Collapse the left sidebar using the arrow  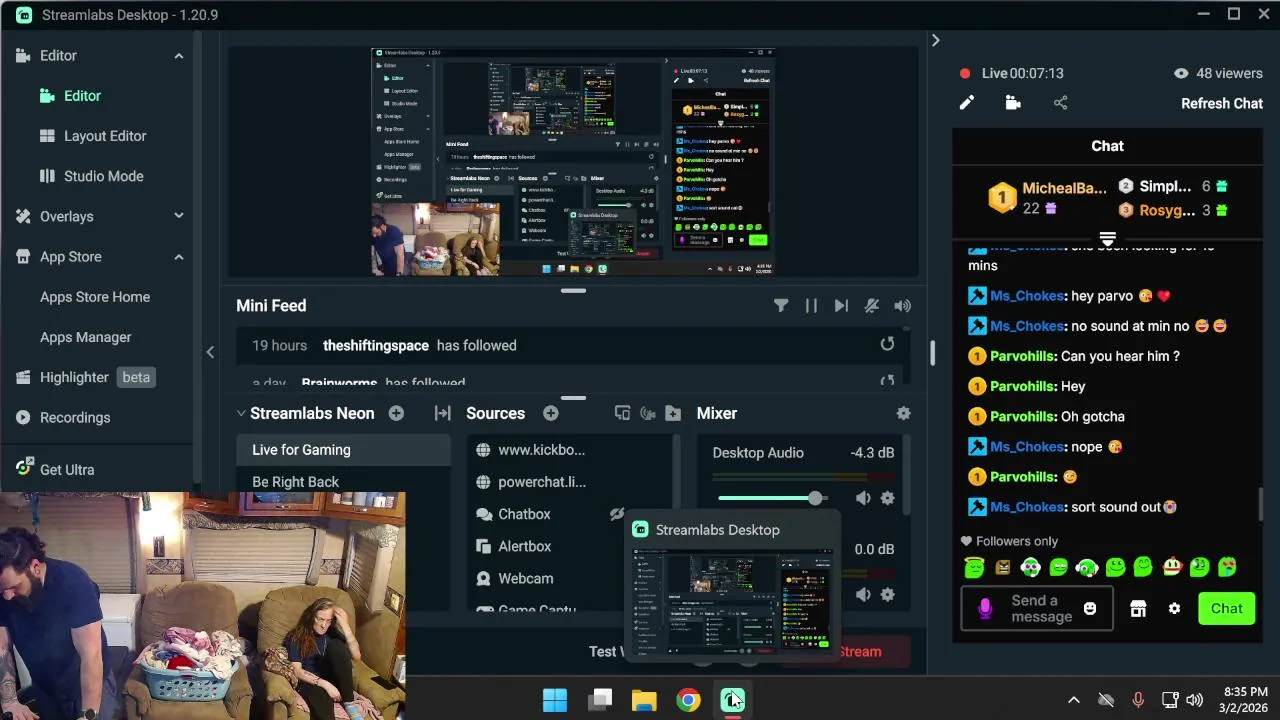click(x=210, y=352)
